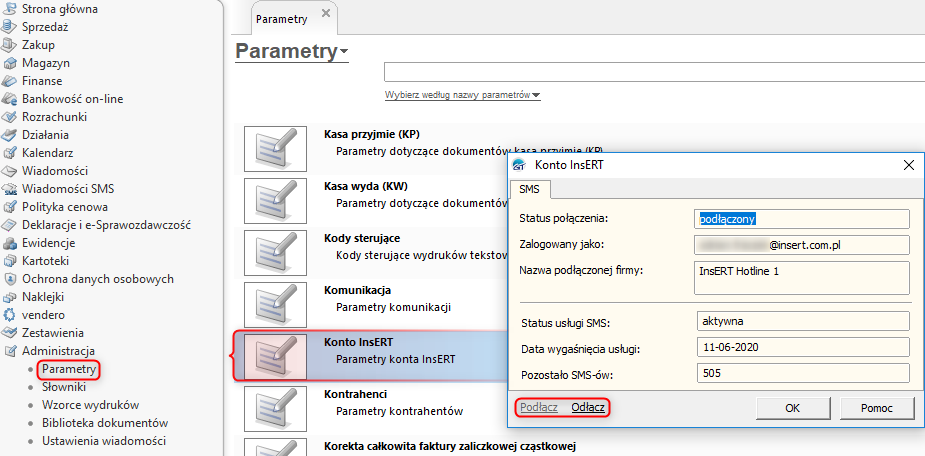
Task: Click the Status połączenia field
Action: pos(802,218)
